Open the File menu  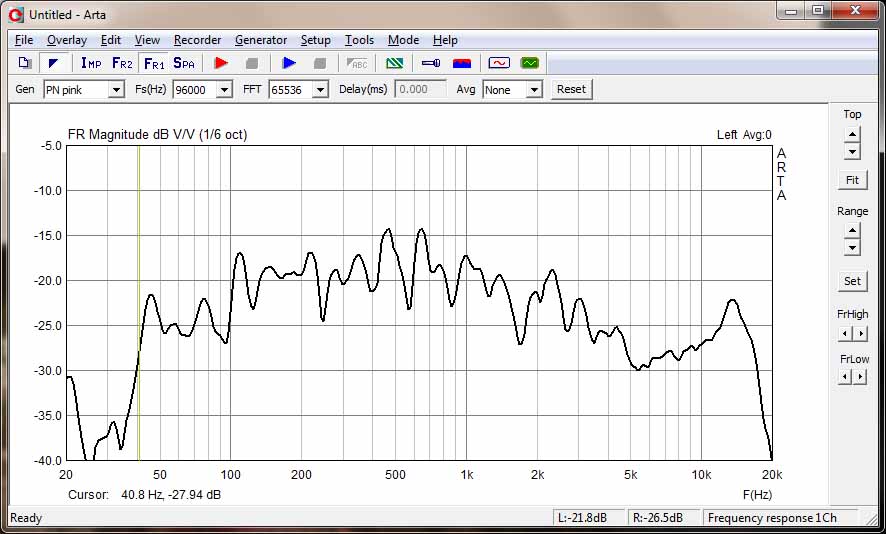click(24, 40)
